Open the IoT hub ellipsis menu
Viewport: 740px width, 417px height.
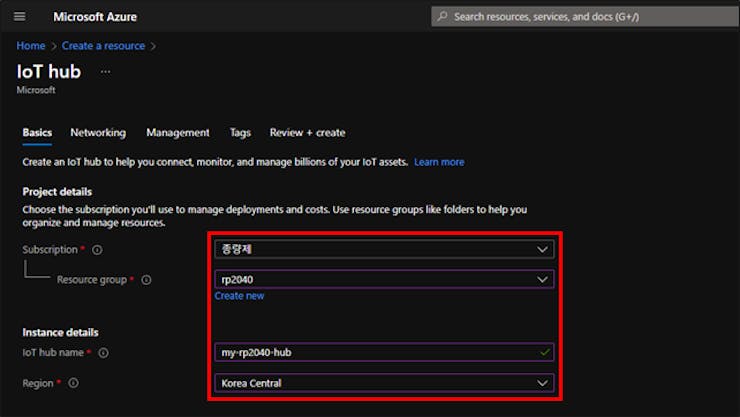(x=106, y=72)
